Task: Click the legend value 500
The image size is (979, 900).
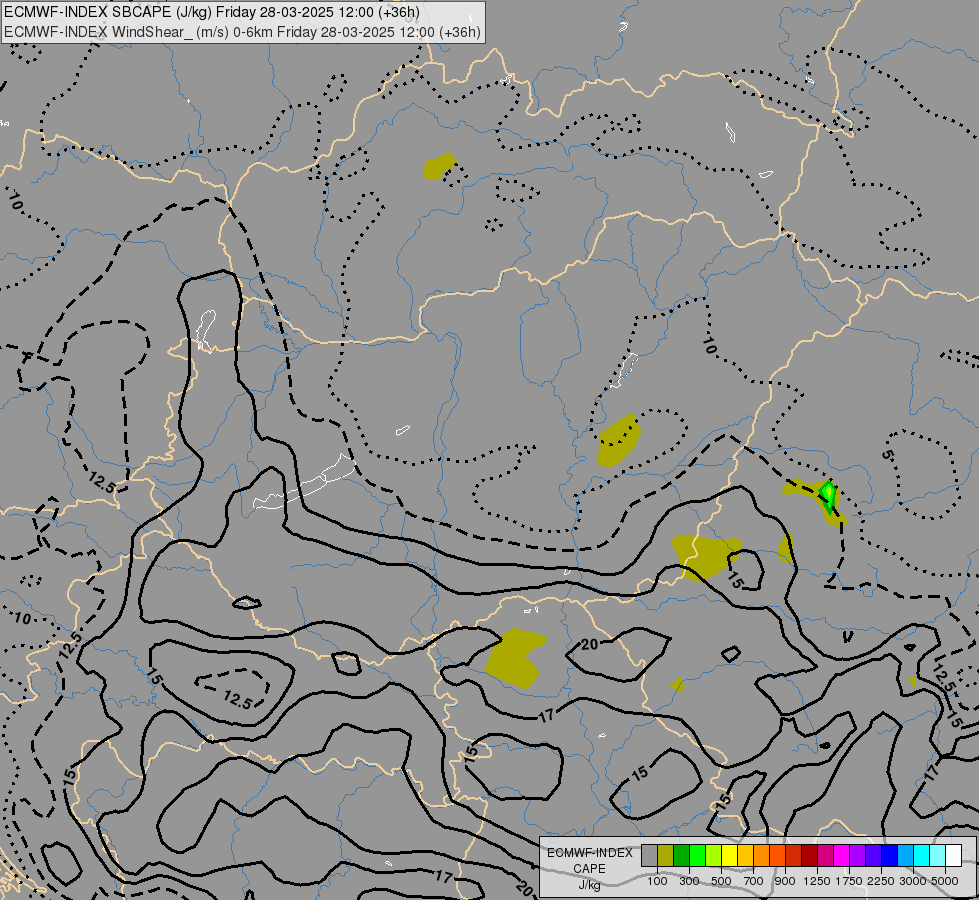Action: point(721,881)
